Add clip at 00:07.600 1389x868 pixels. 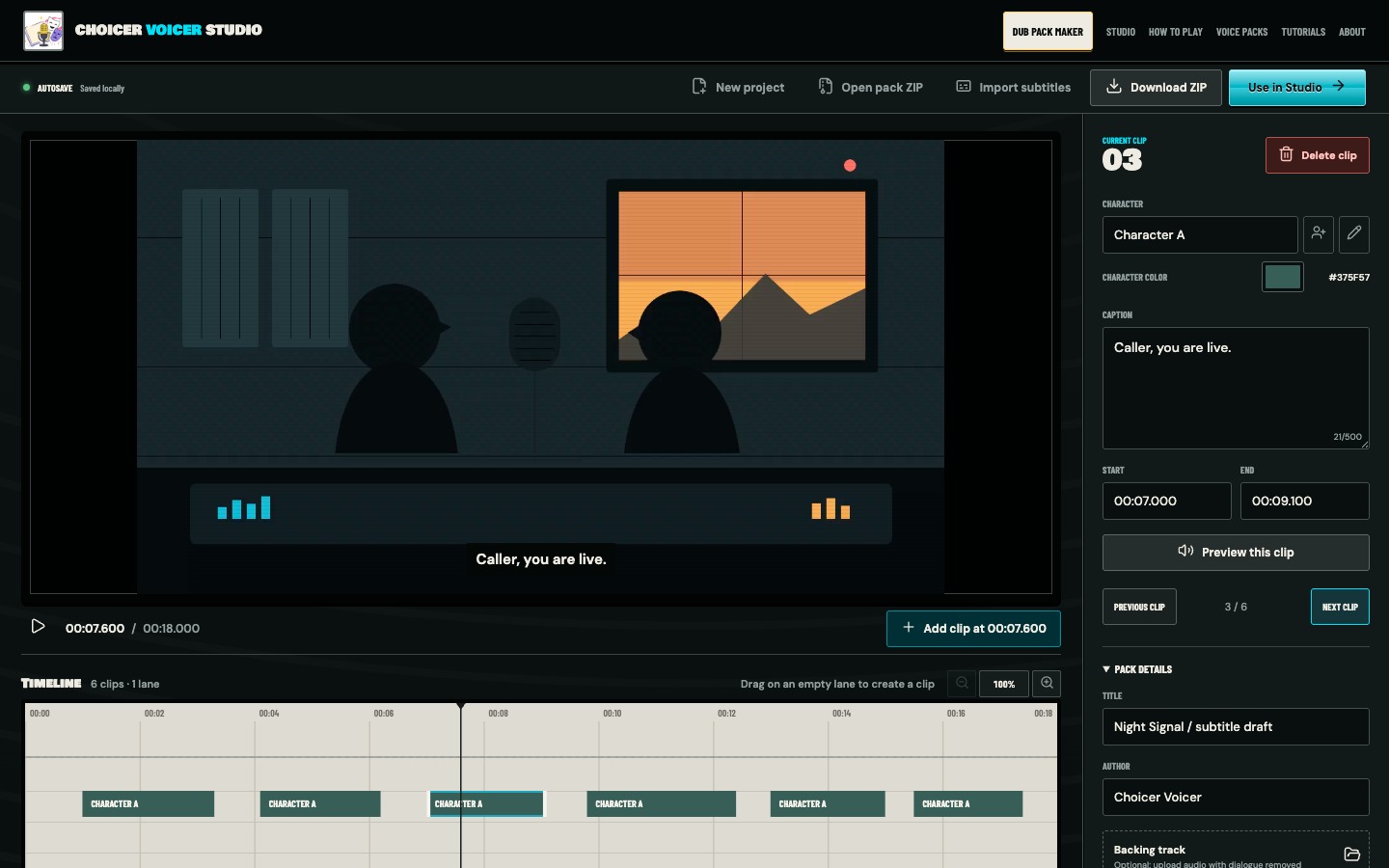(973, 629)
